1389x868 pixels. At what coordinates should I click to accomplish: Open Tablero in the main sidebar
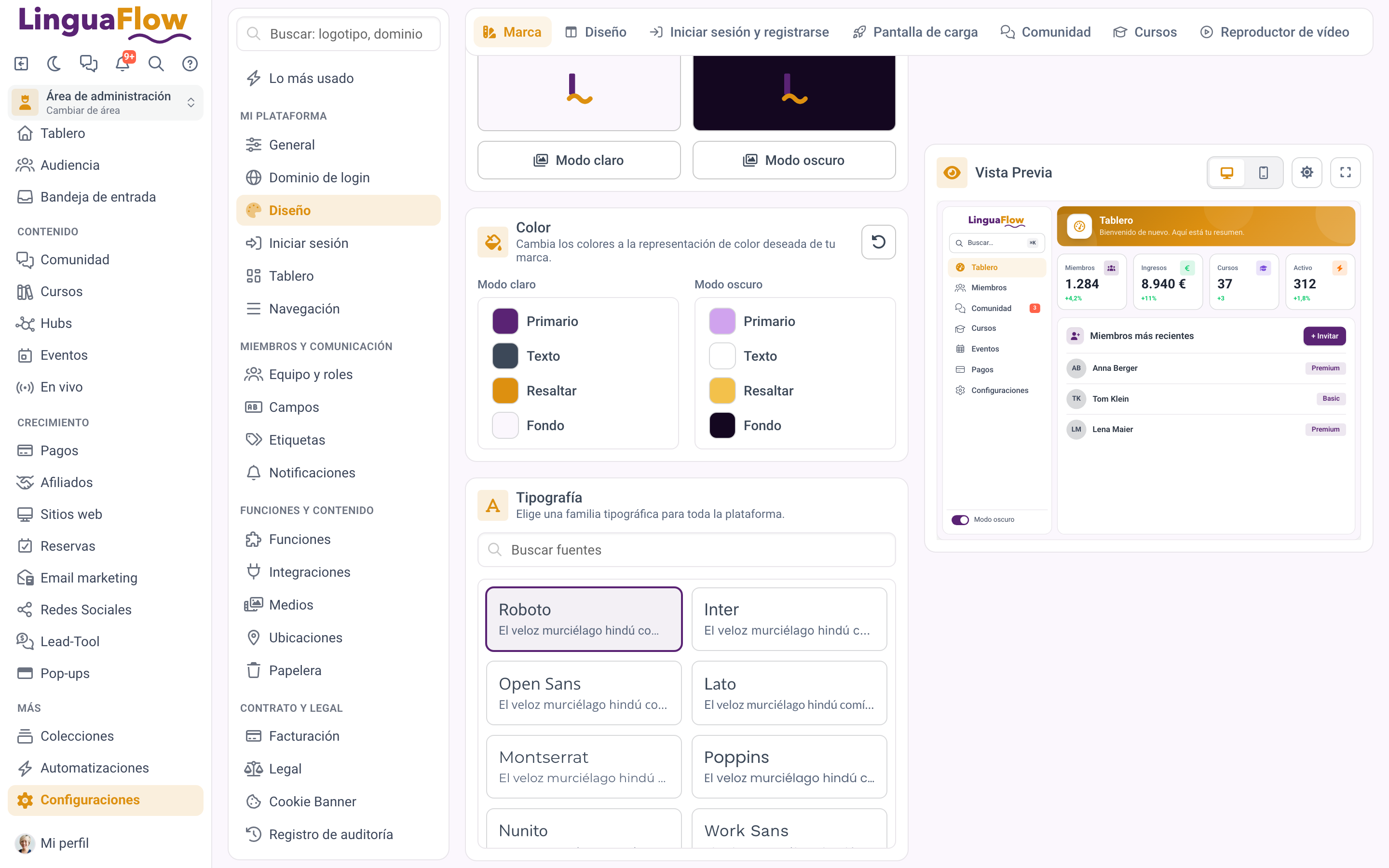tap(106, 133)
